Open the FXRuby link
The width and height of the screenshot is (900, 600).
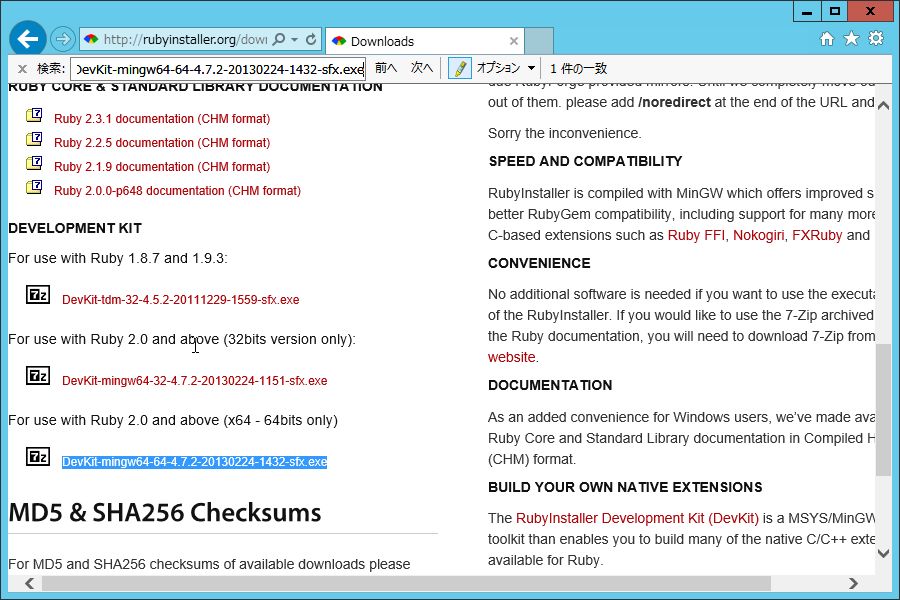[817, 235]
